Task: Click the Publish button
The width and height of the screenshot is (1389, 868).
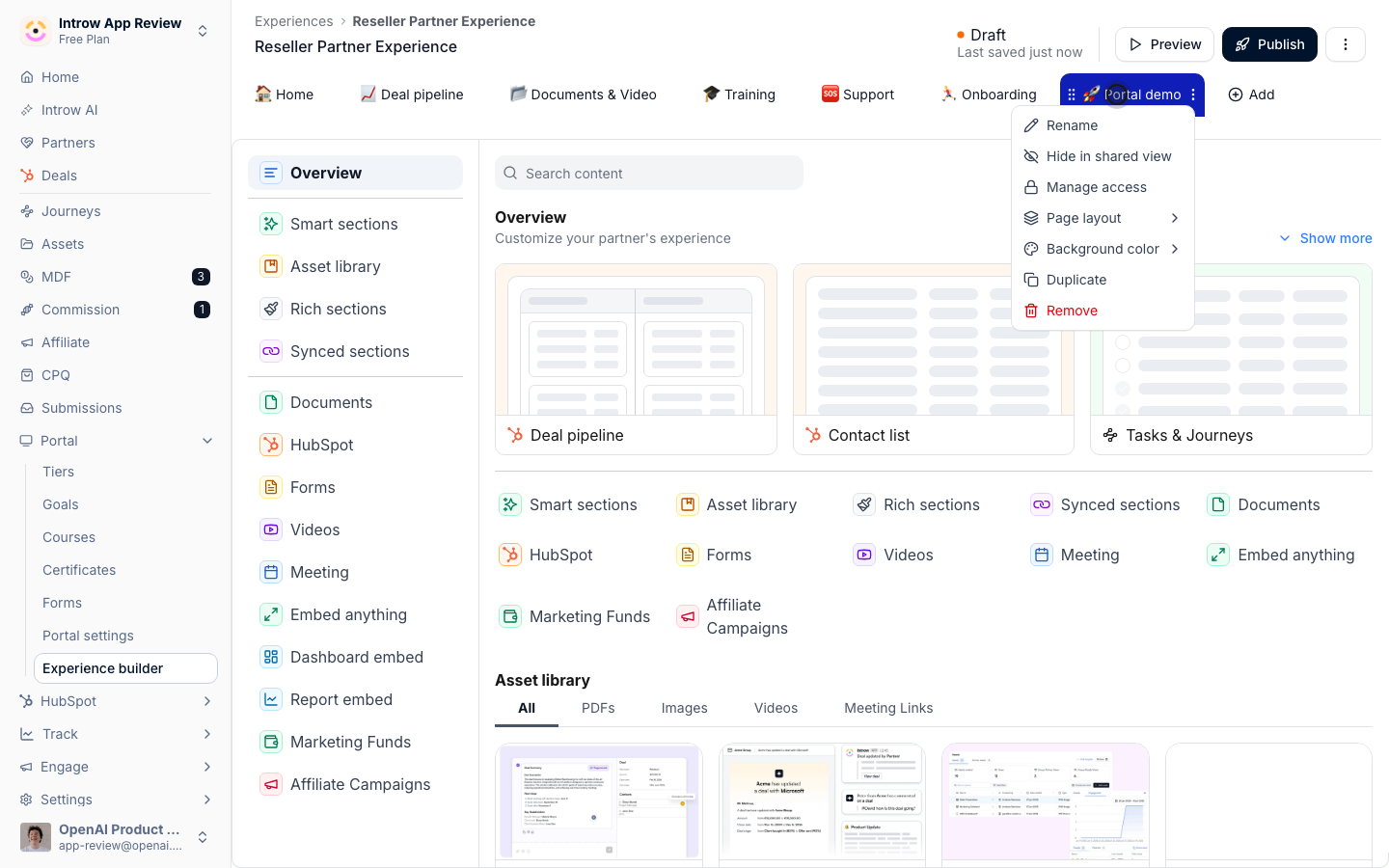Action: pos(1269,44)
